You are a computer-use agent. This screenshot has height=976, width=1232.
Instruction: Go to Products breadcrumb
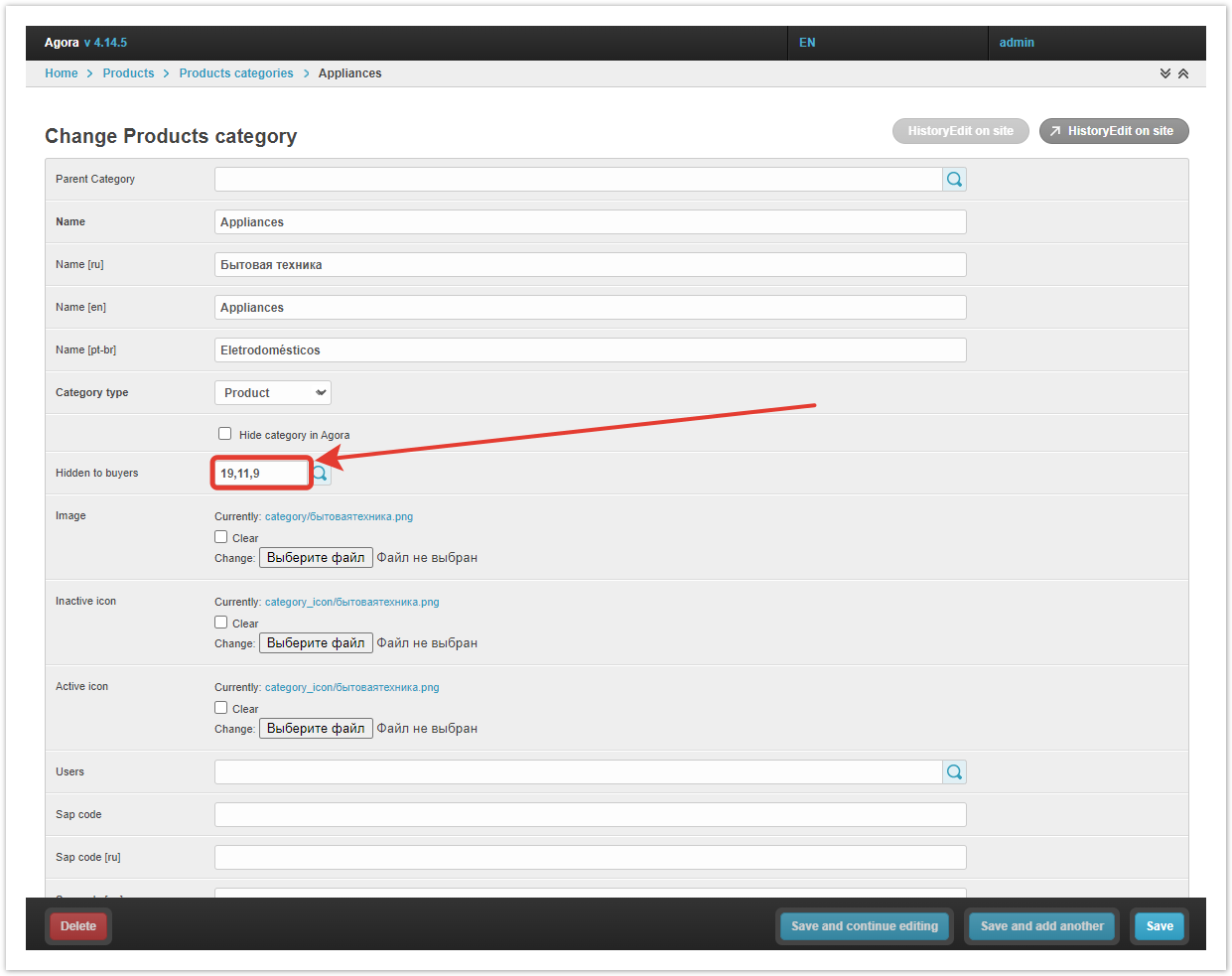128,73
